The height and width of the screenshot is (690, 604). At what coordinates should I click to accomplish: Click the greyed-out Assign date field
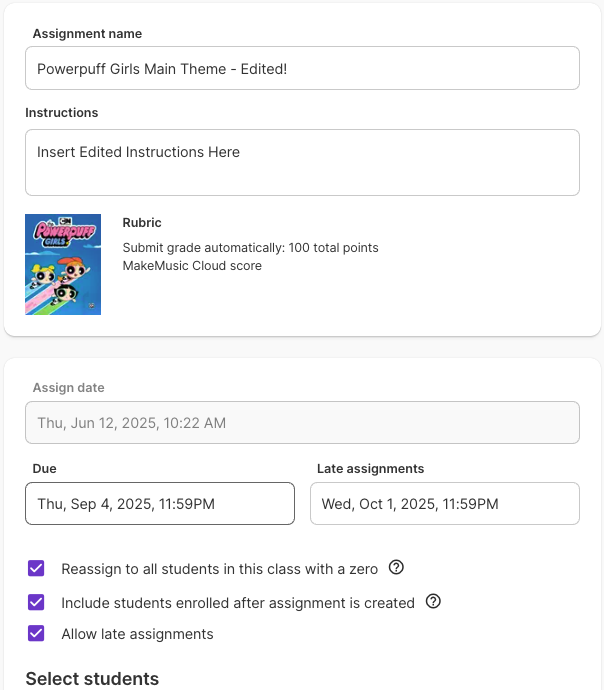tap(302, 423)
